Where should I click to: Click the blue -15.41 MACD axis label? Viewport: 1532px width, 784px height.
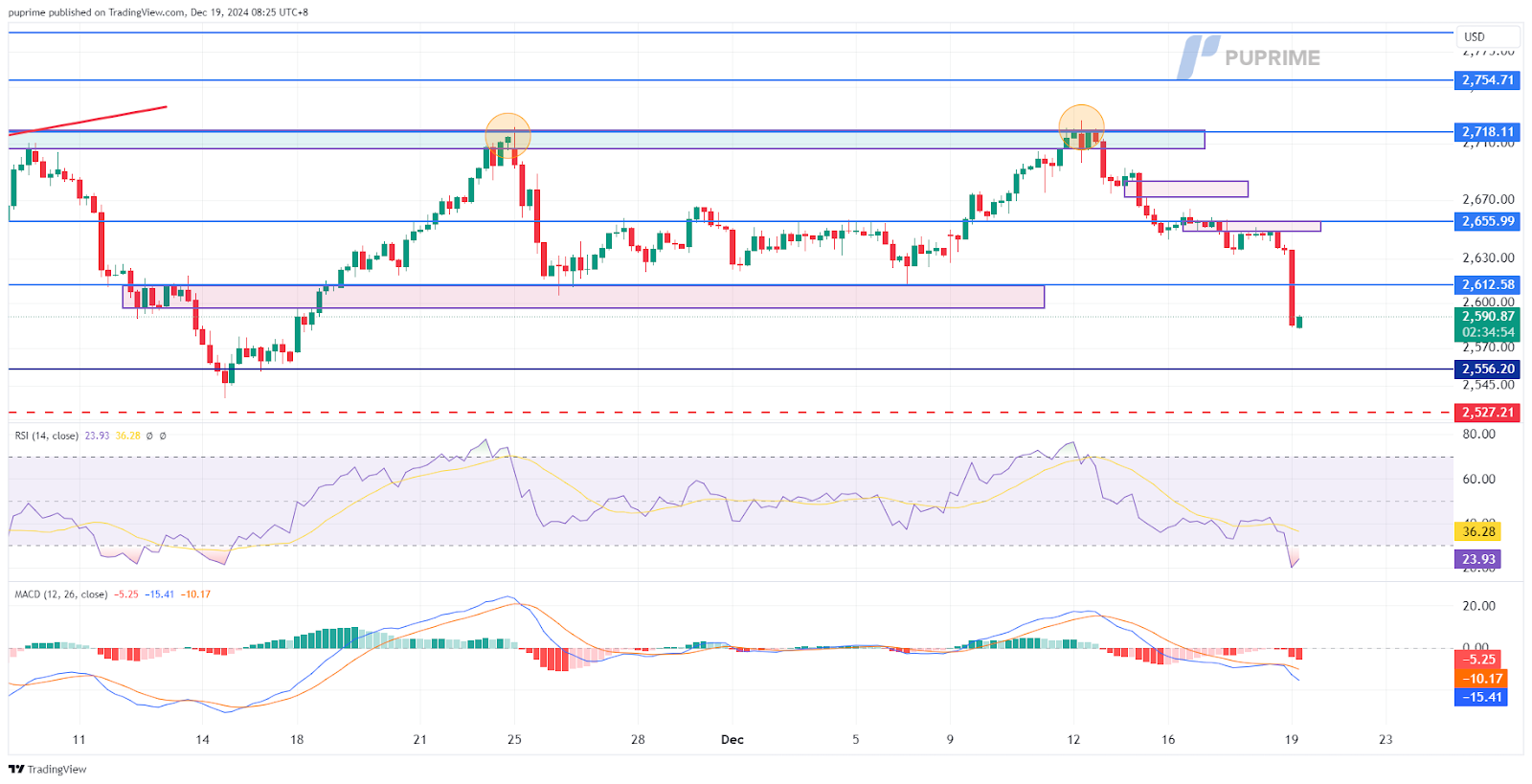[1480, 697]
